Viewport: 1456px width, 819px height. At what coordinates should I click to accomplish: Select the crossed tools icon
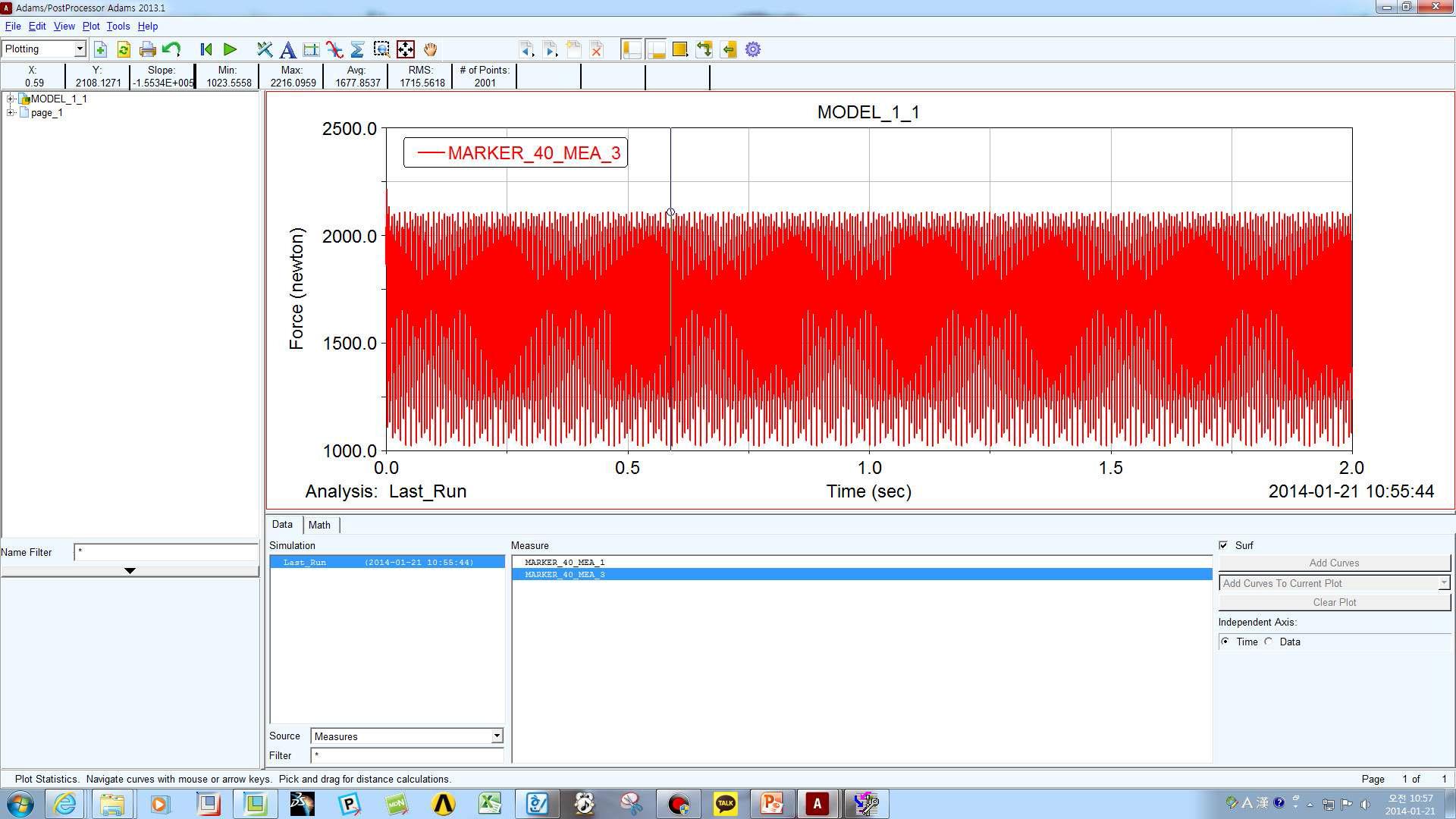pos(264,50)
